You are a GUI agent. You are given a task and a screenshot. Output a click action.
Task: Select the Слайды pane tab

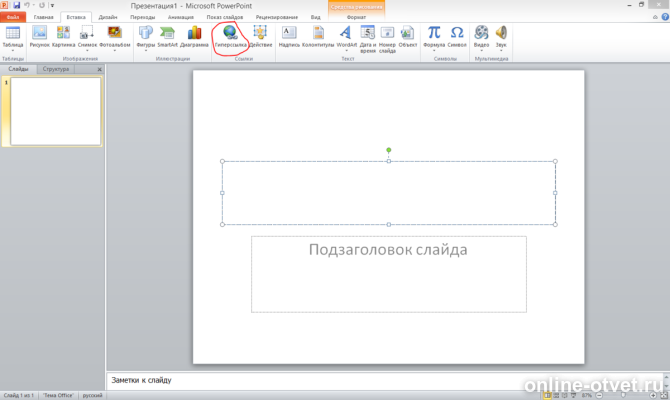[x=18, y=69]
